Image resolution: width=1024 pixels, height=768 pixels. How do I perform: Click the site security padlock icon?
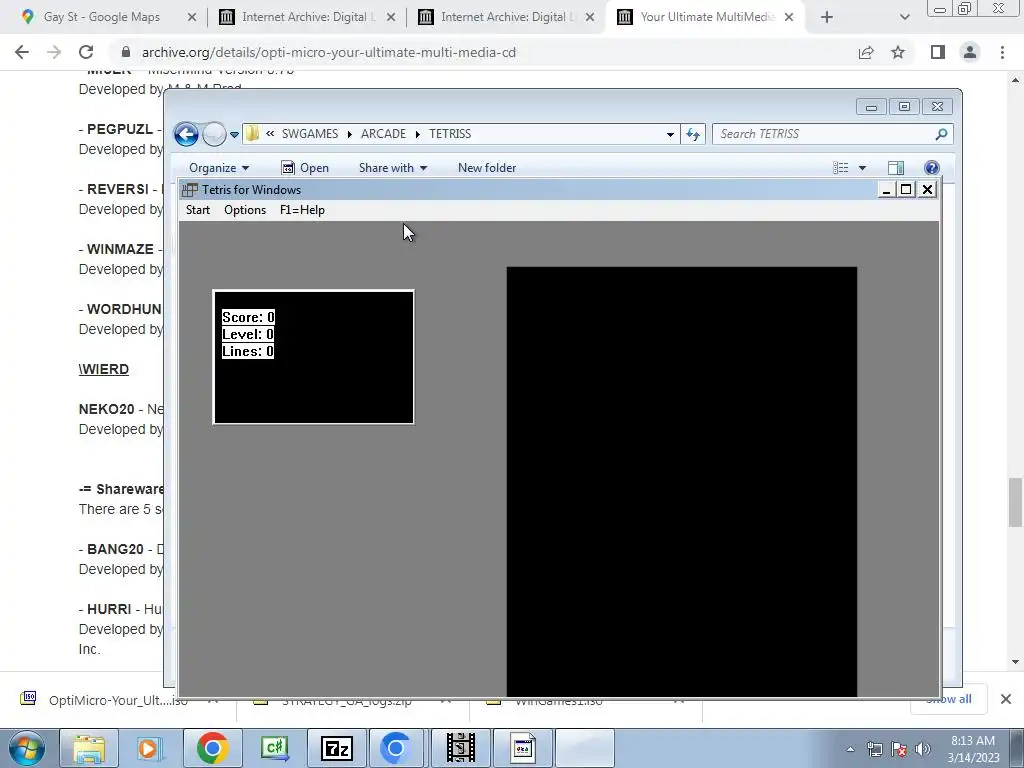[x=126, y=52]
